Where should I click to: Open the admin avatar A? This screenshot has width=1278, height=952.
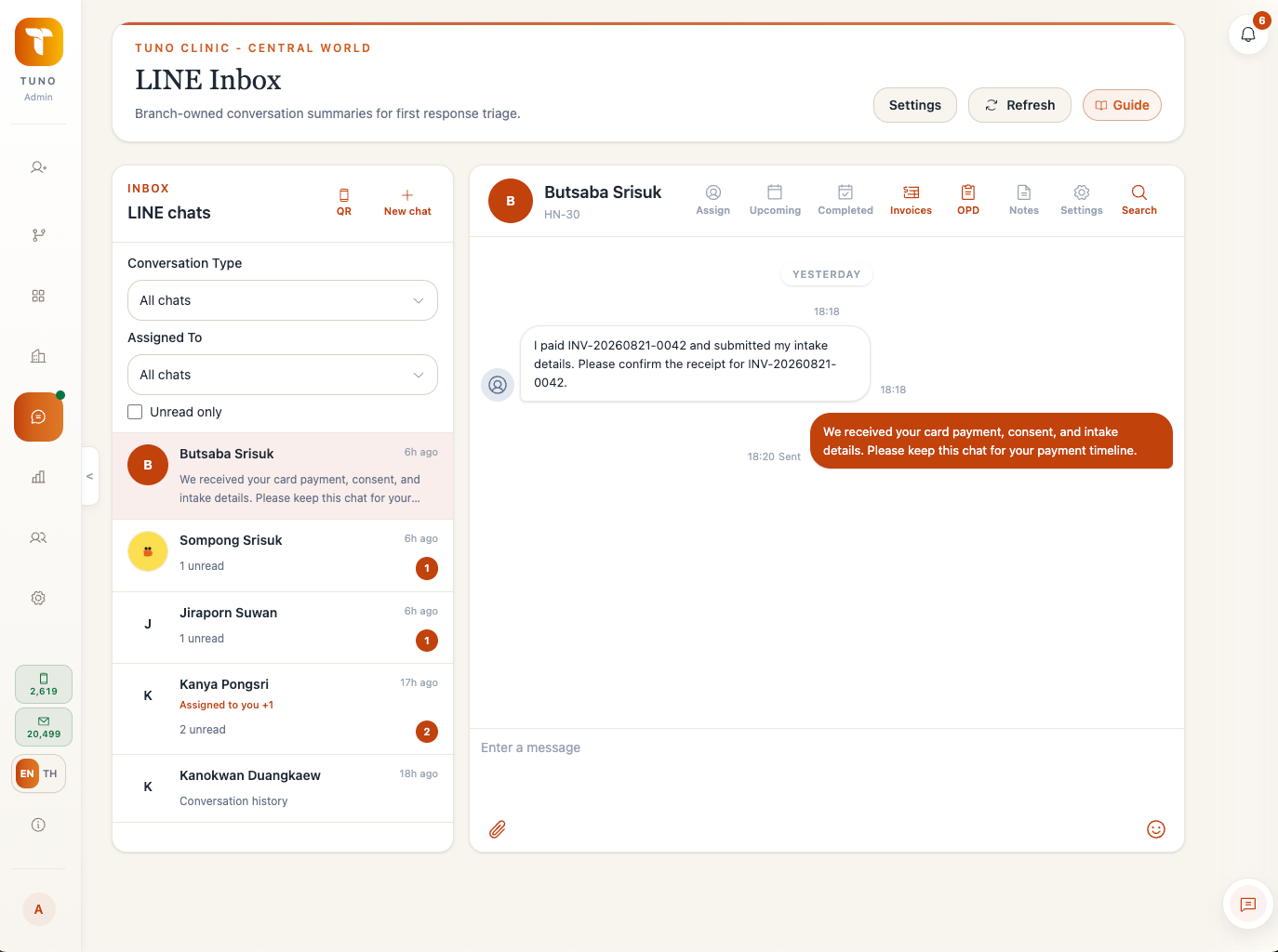(38, 909)
